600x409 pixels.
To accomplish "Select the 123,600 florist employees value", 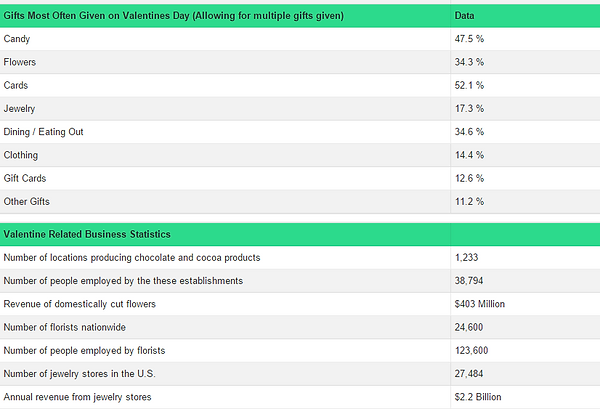I will (x=471, y=350).
